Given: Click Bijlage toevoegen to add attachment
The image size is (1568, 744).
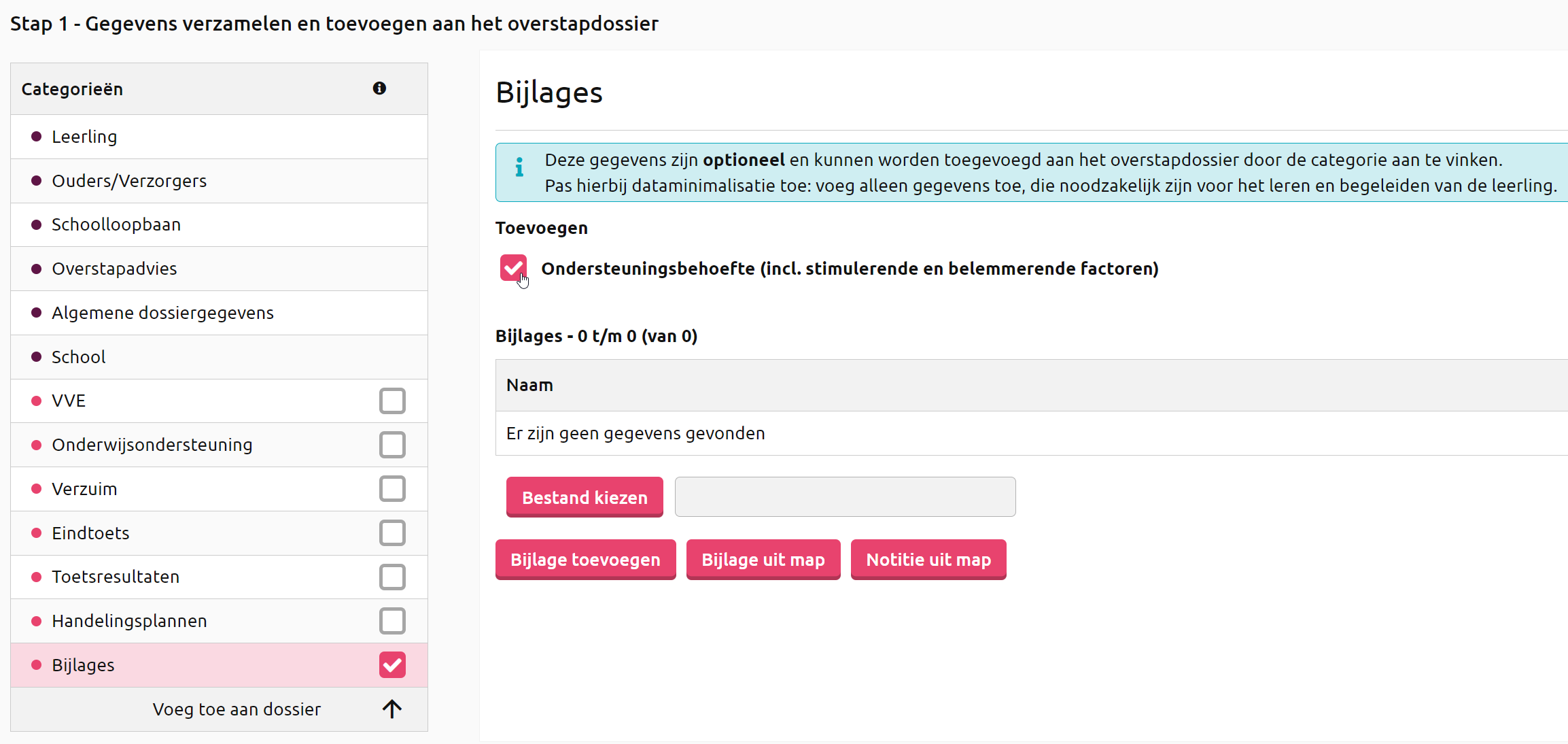Looking at the screenshot, I should coord(586,559).
